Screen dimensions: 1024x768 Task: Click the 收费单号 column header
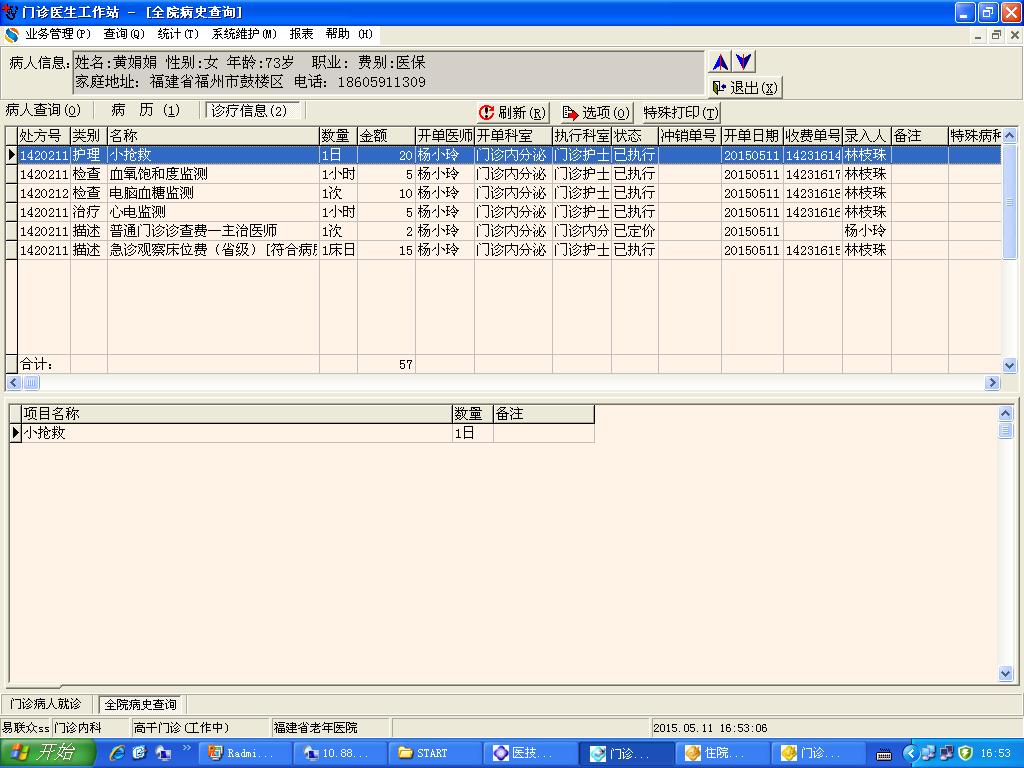812,136
